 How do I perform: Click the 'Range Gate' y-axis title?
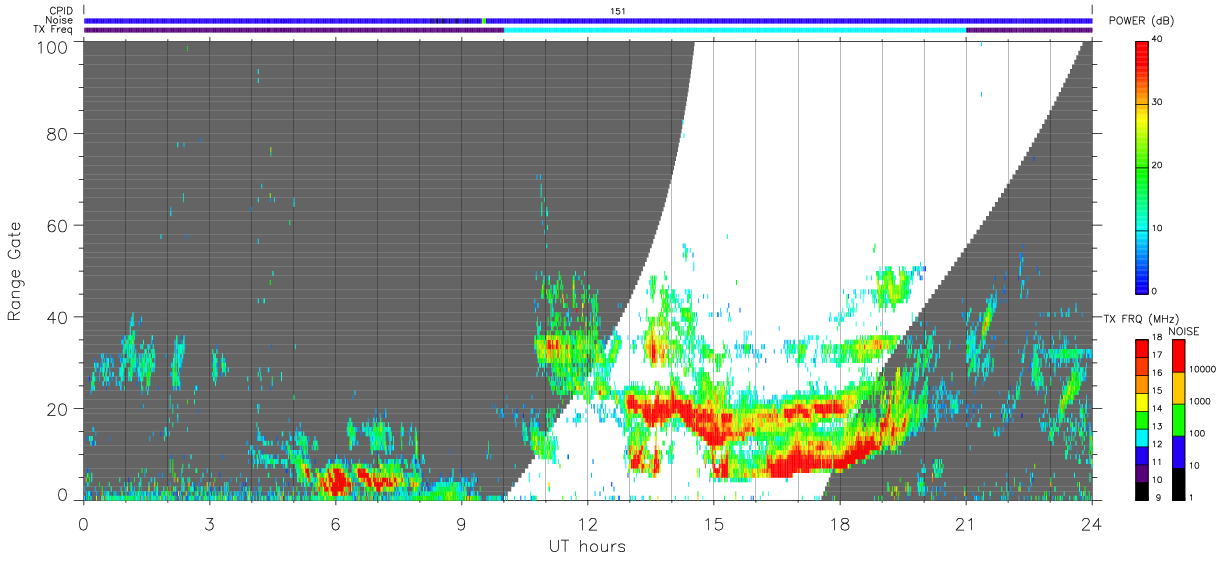[x=15, y=272]
